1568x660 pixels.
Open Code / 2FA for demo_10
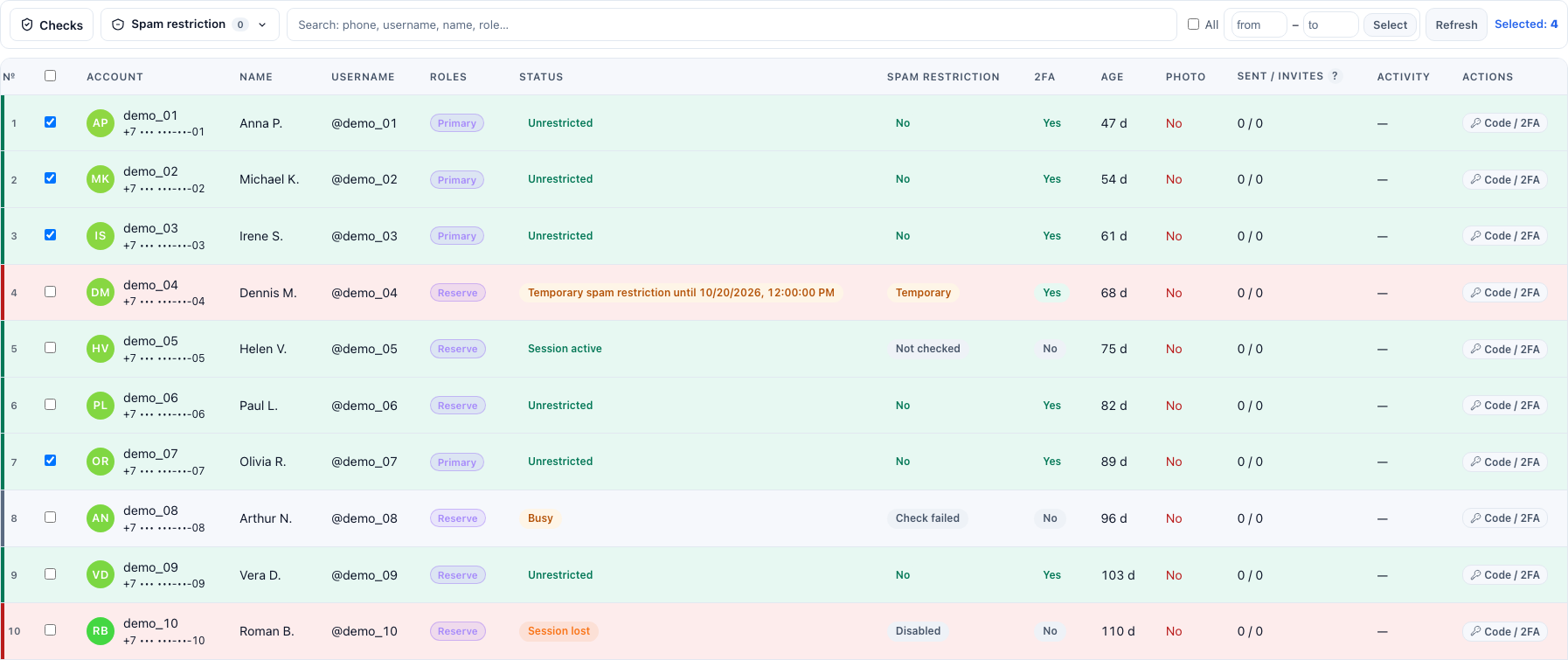(1505, 631)
